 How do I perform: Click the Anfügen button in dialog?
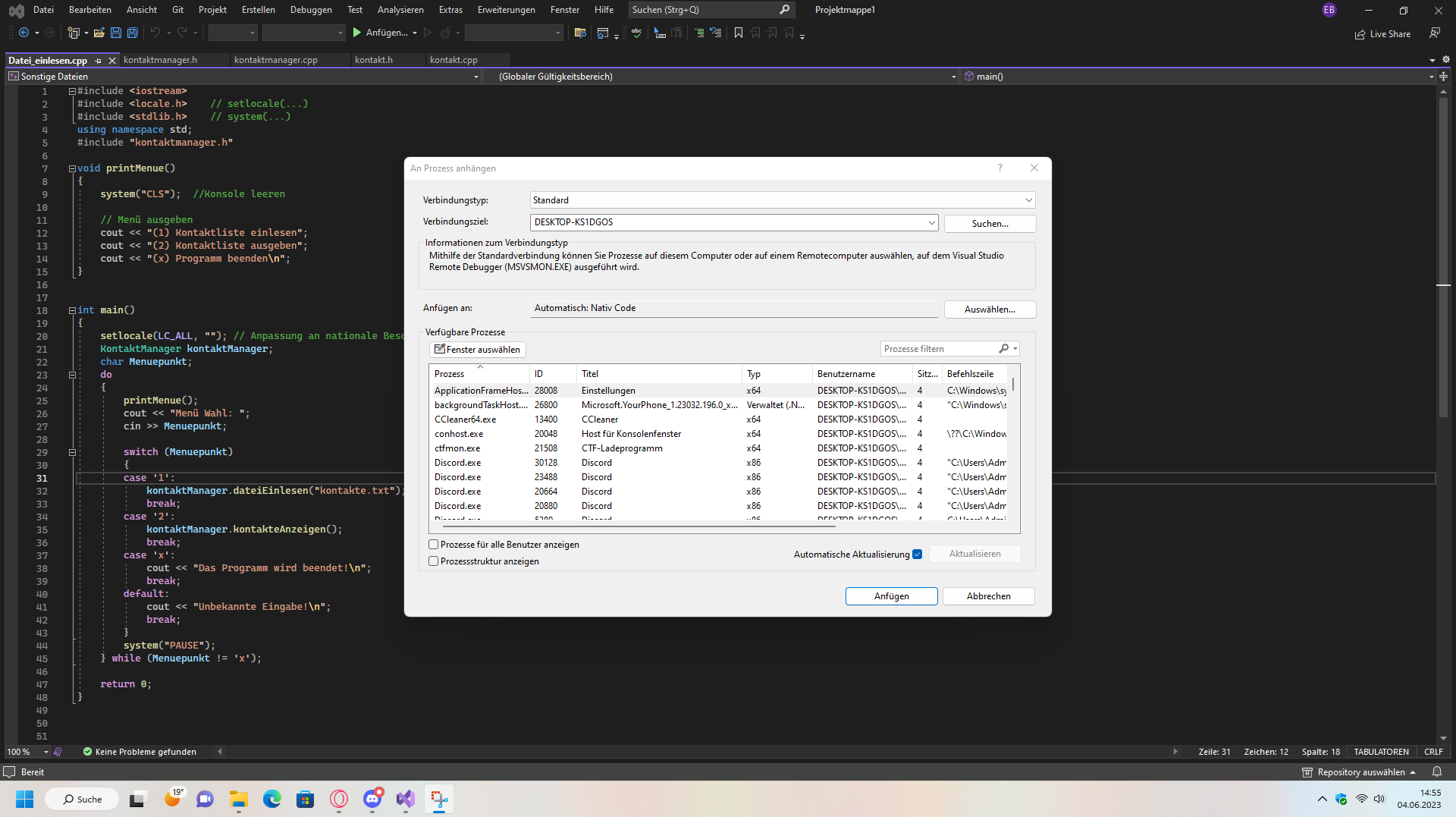[x=891, y=596]
